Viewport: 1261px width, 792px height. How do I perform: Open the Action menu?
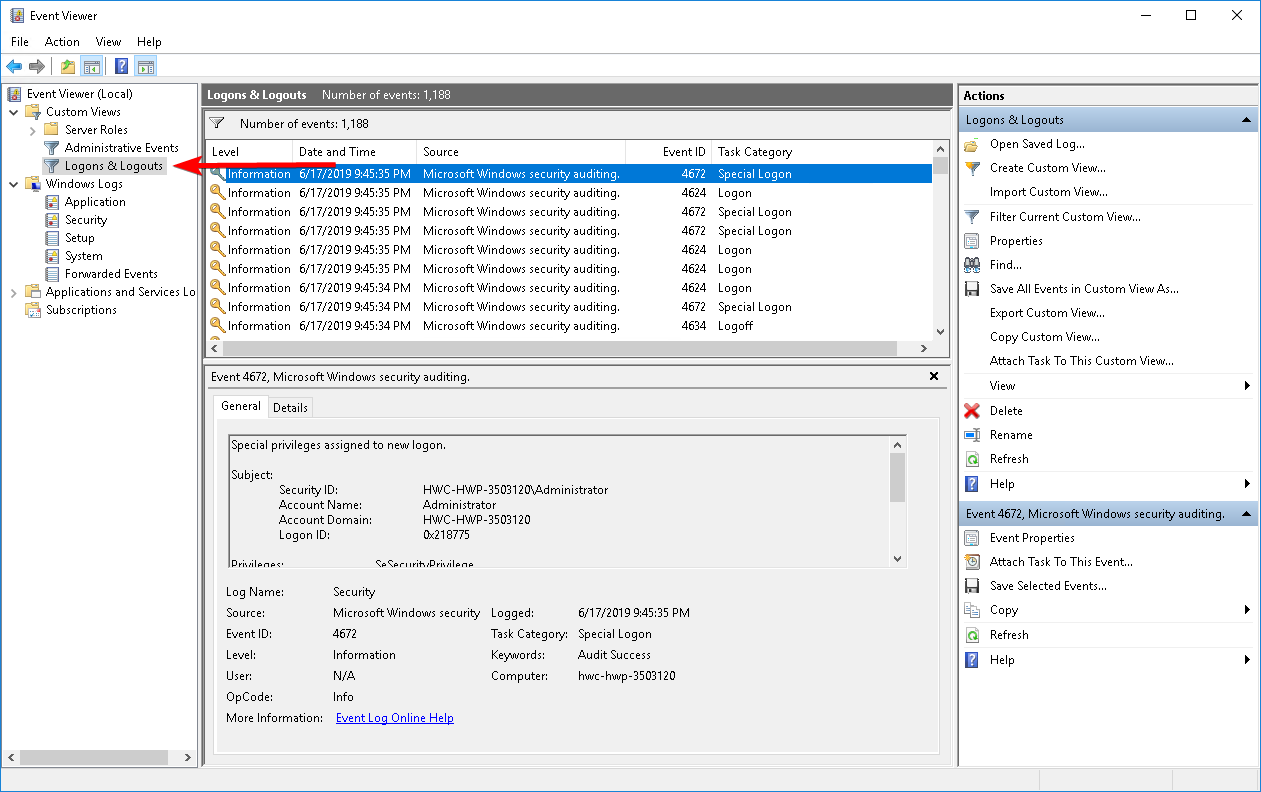[x=62, y=42]
